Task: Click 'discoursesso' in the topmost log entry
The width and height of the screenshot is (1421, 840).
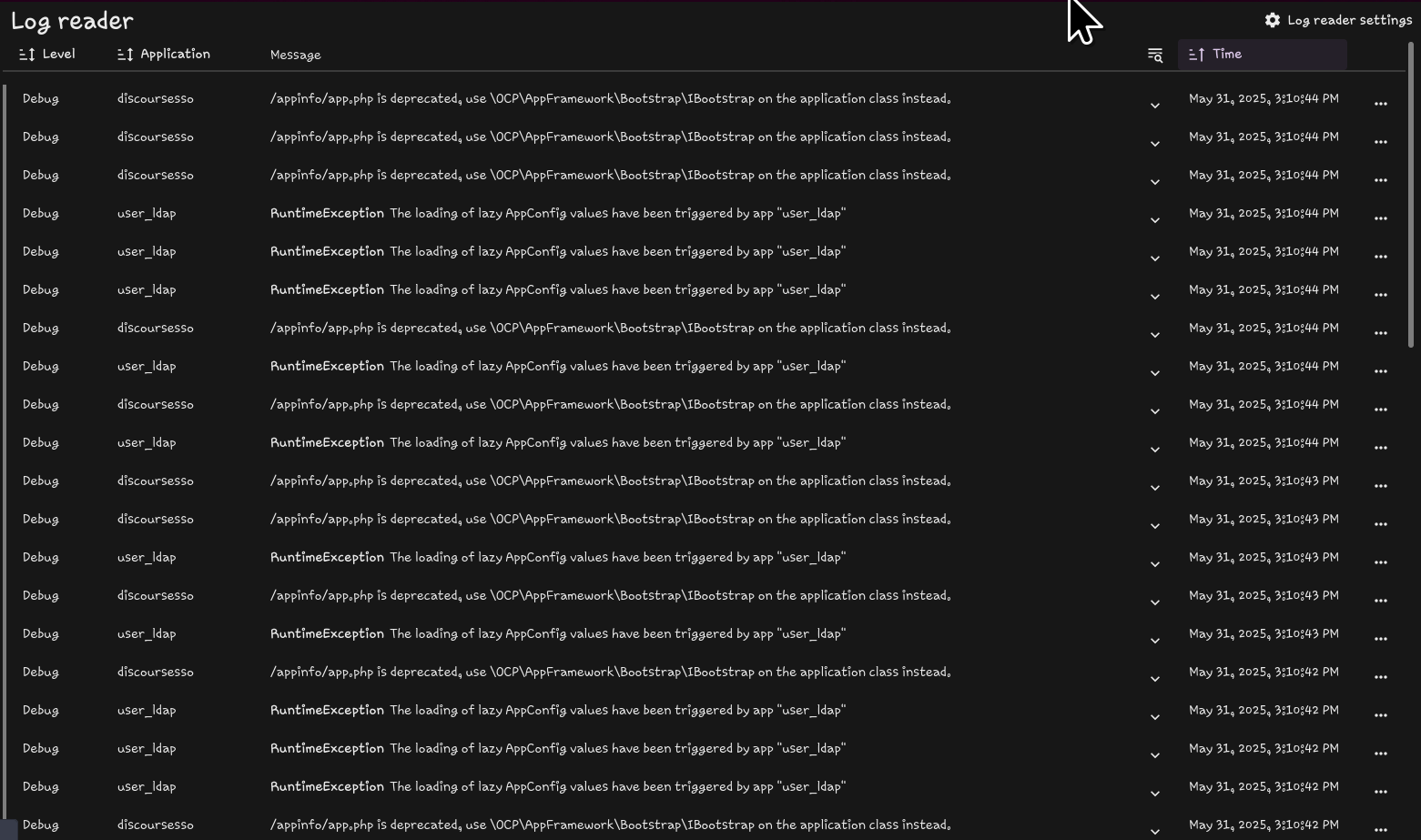Action: click(x=156, y=99)
